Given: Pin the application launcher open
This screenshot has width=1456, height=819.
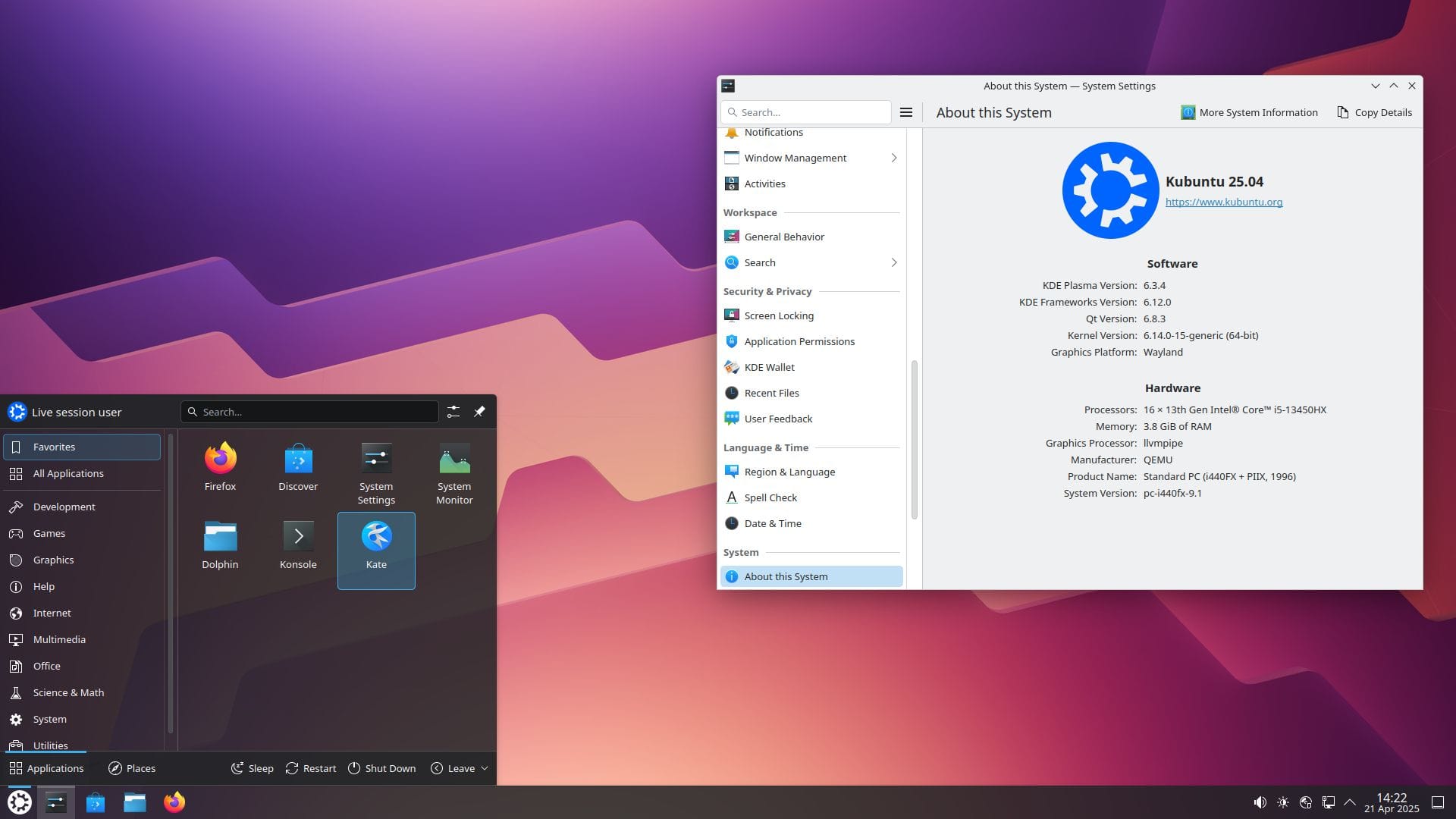Looking at the screenshot, I should coord(479,411).
